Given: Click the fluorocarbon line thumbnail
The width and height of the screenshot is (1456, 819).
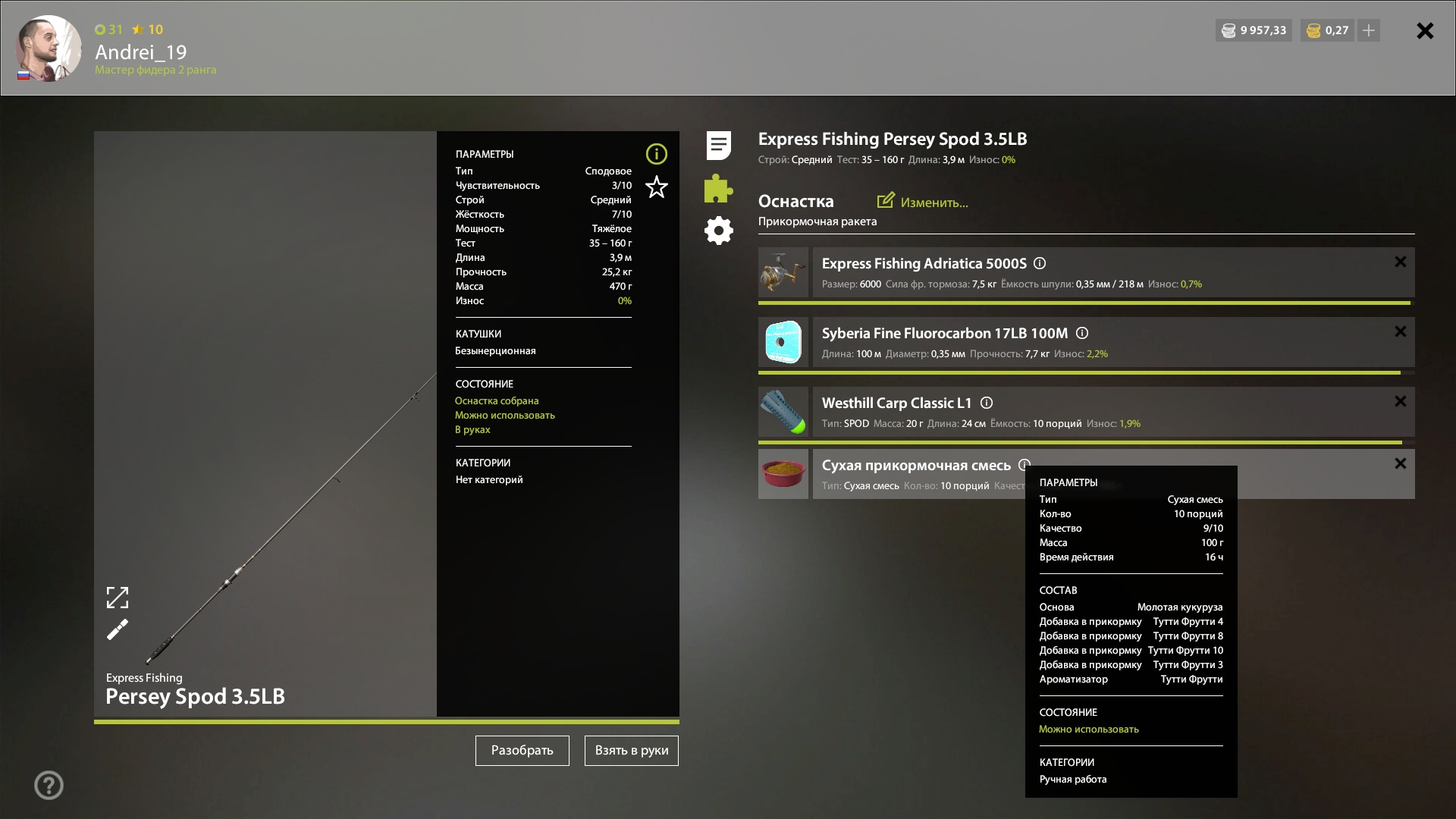Looking at the screenshot, I should point(783,342).
